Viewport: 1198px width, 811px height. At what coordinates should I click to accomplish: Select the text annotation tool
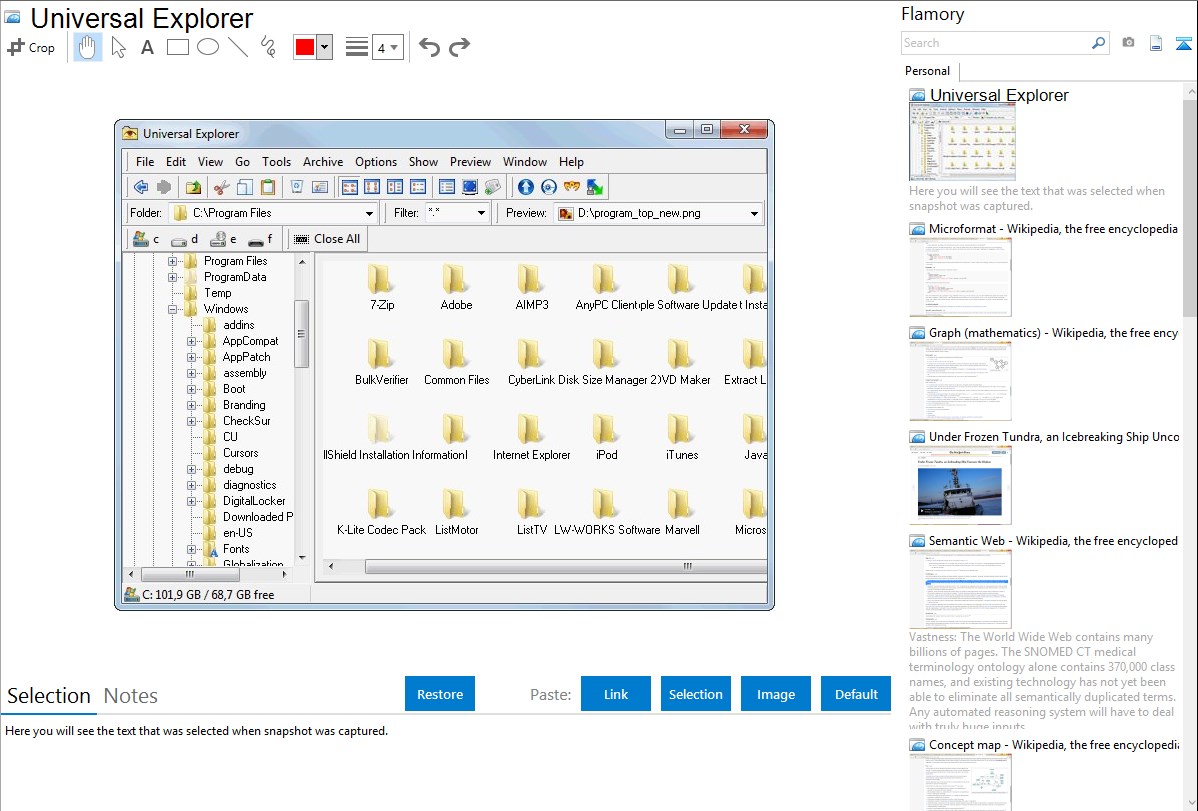point(147,47)
